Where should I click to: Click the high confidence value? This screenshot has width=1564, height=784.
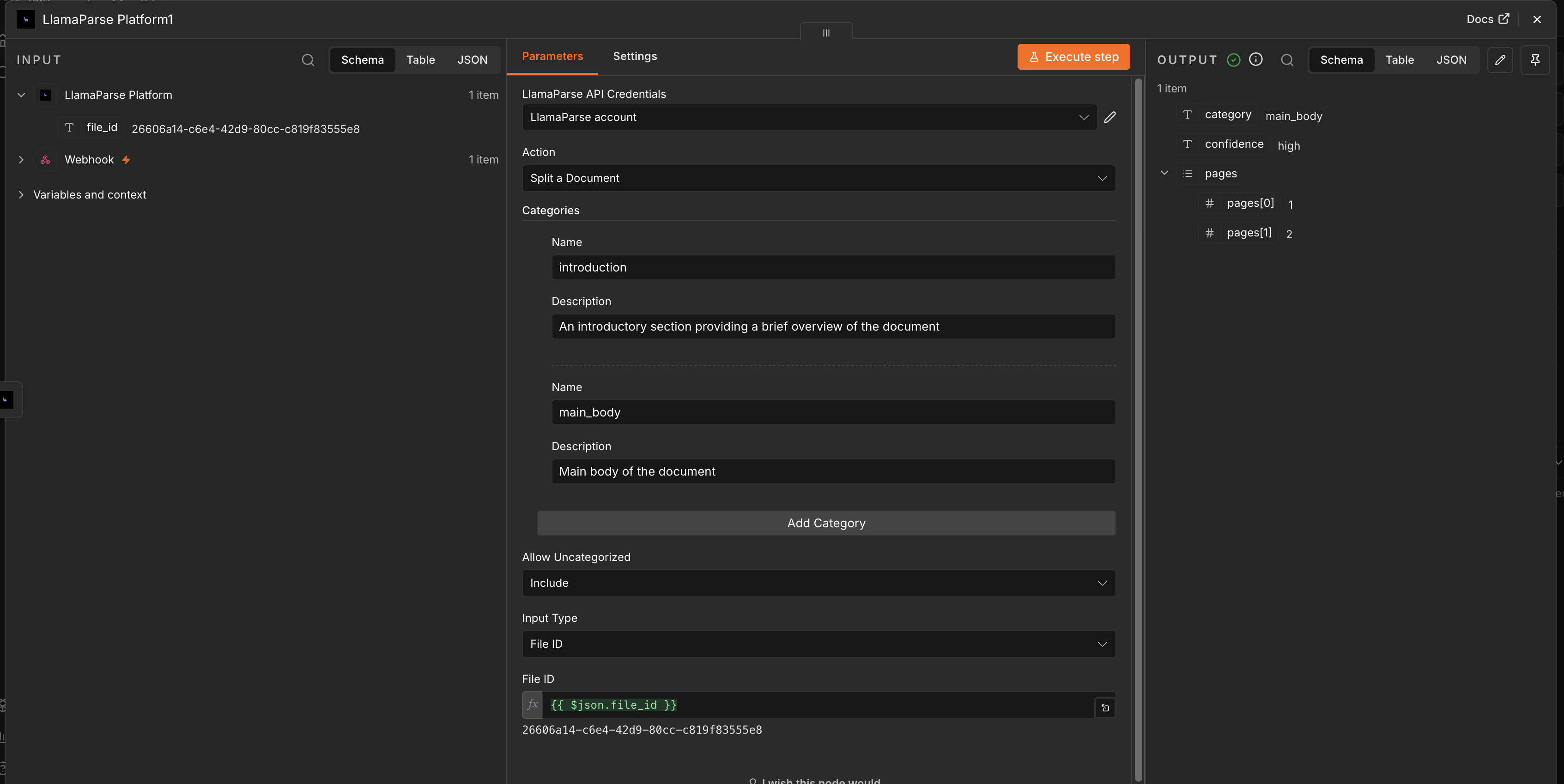point(1288,145)
